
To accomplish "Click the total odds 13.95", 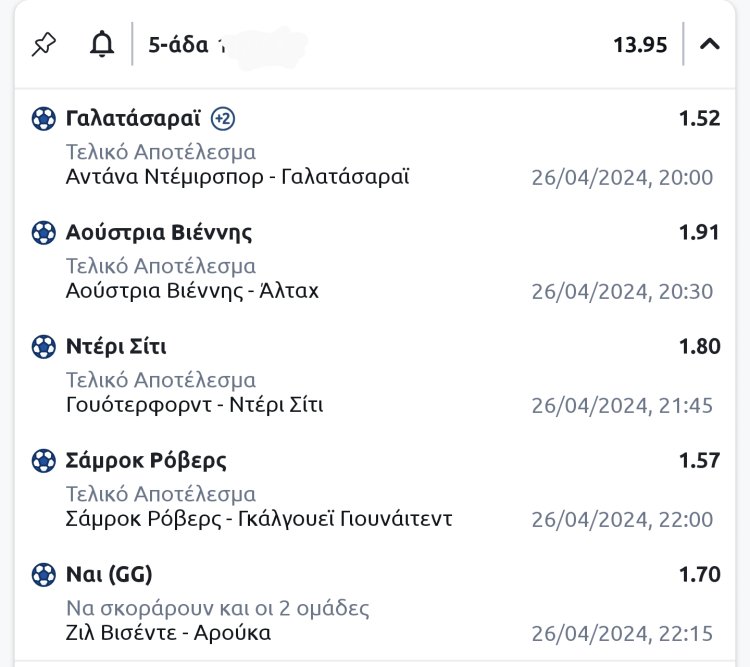I will [x=639, y=45].
